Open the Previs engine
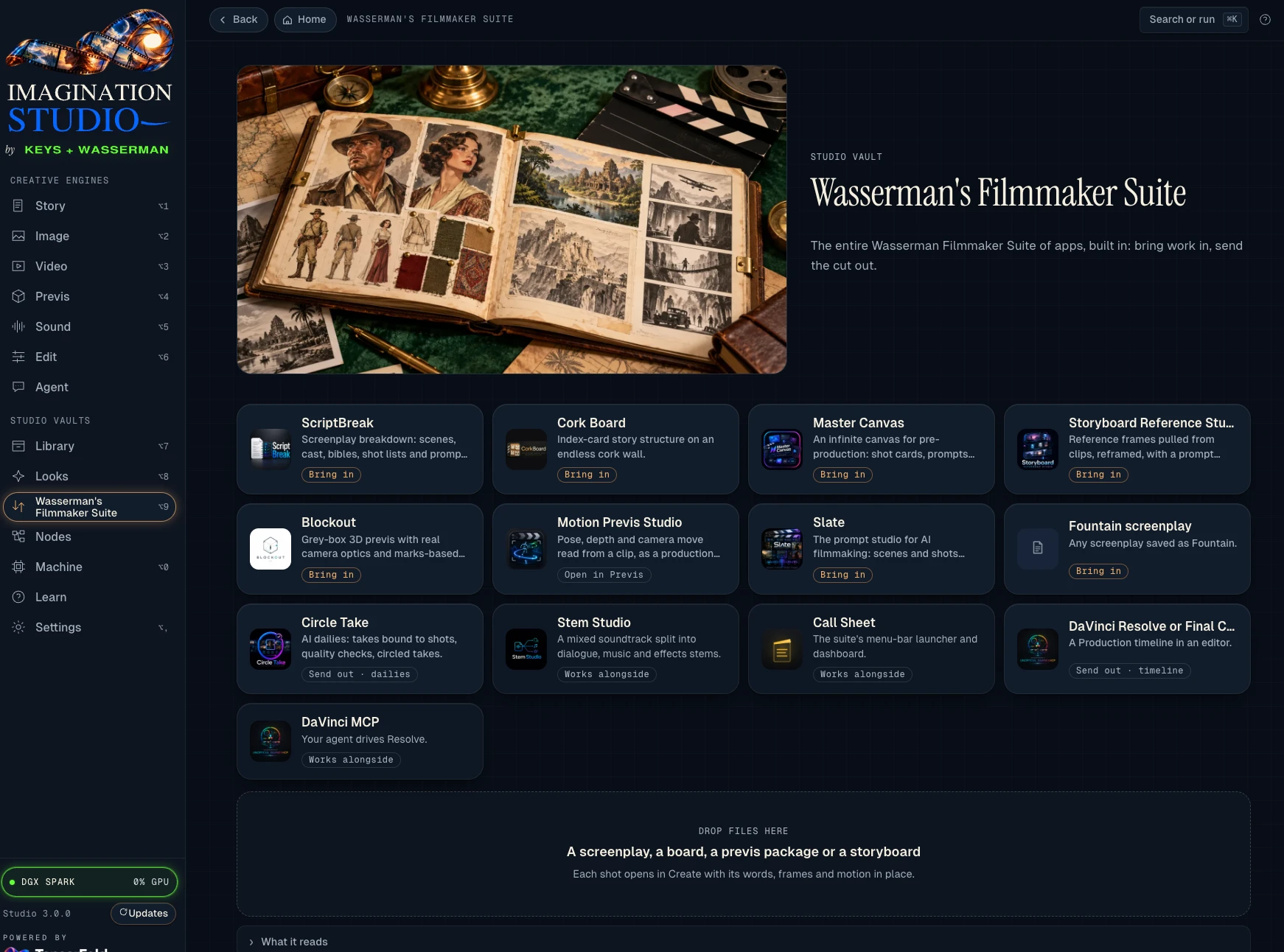This screenshot has width=1284, height=952. [89, 297]
